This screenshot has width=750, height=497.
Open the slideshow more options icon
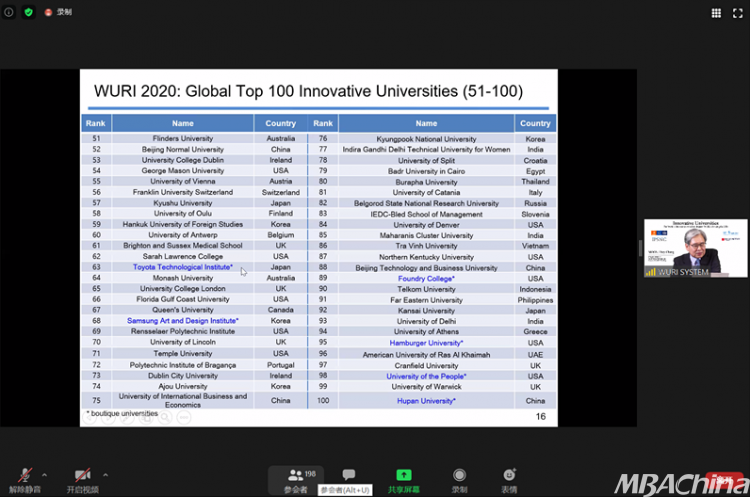[x=184, y=418]
